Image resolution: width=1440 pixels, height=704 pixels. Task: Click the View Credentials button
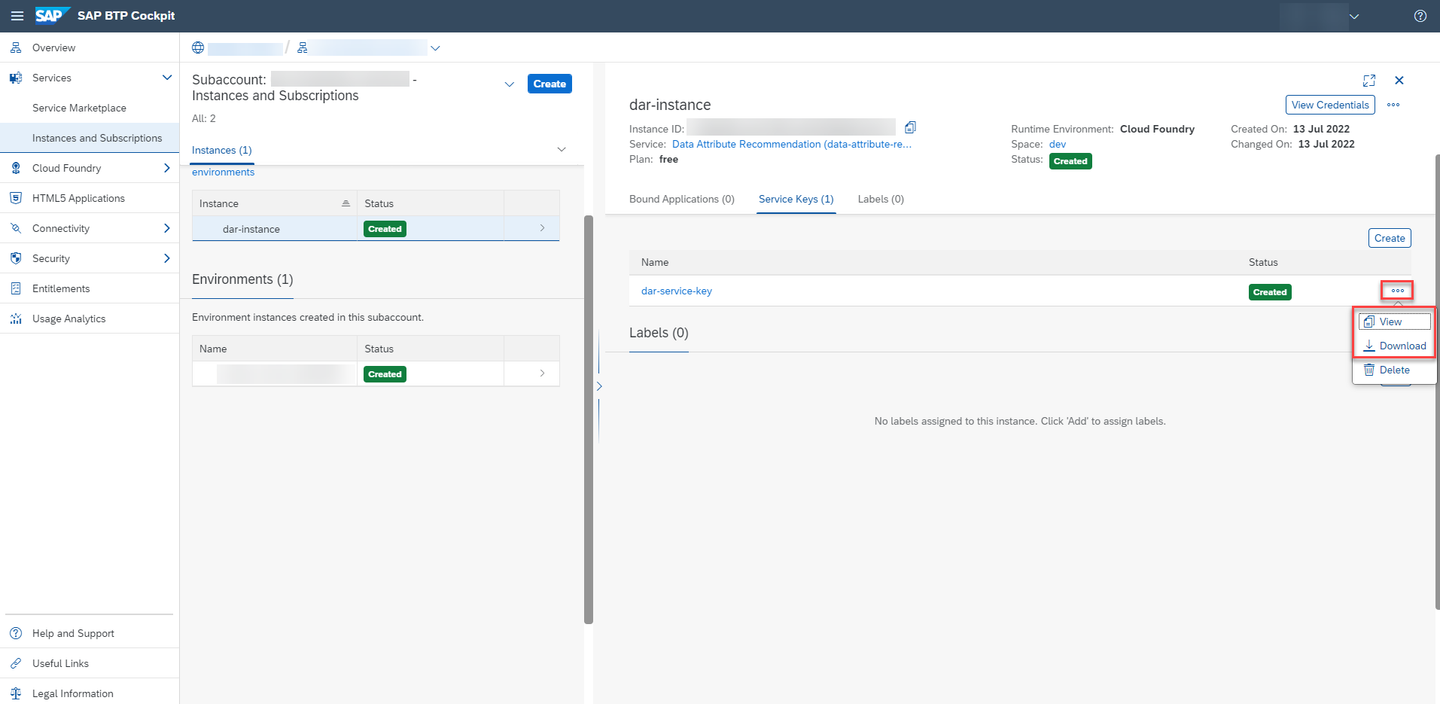pyautogui.click(x=1330, y=105)
